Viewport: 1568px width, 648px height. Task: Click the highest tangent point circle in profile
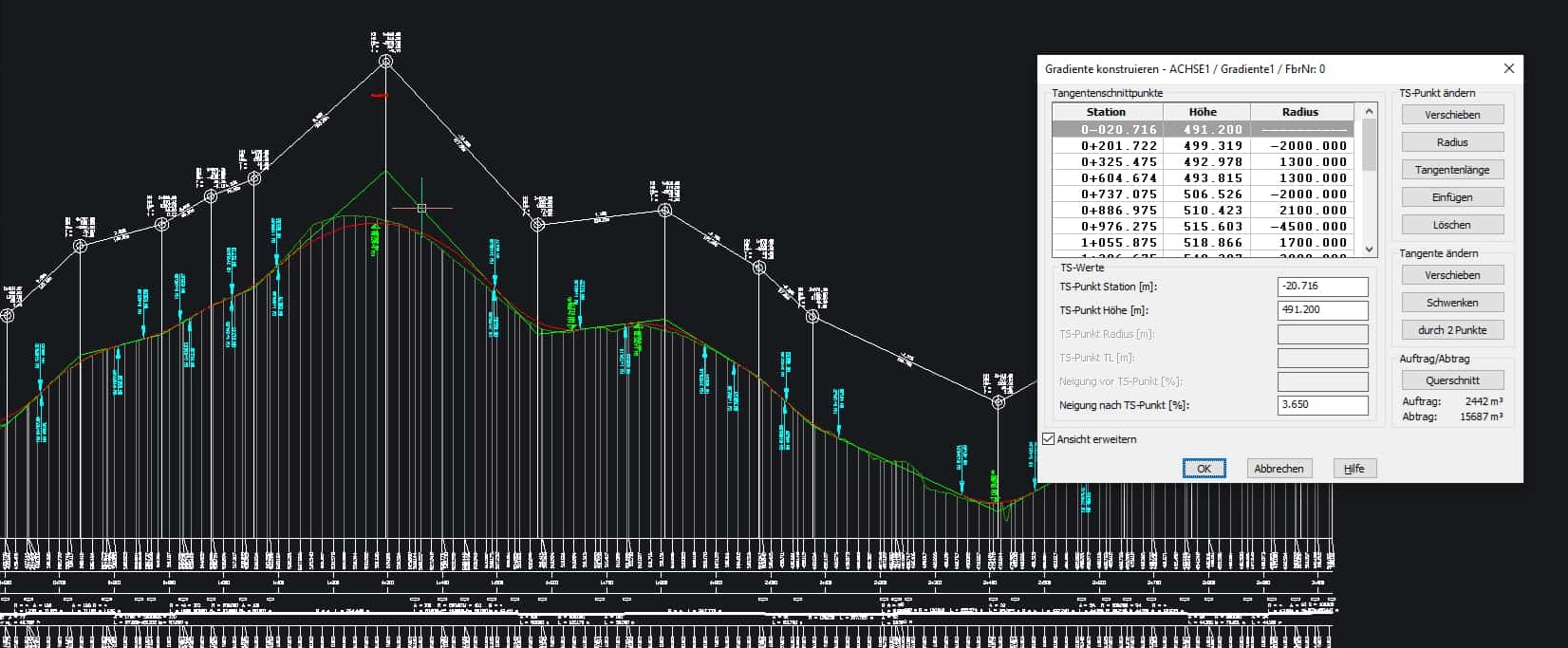(x=386, y=62)
